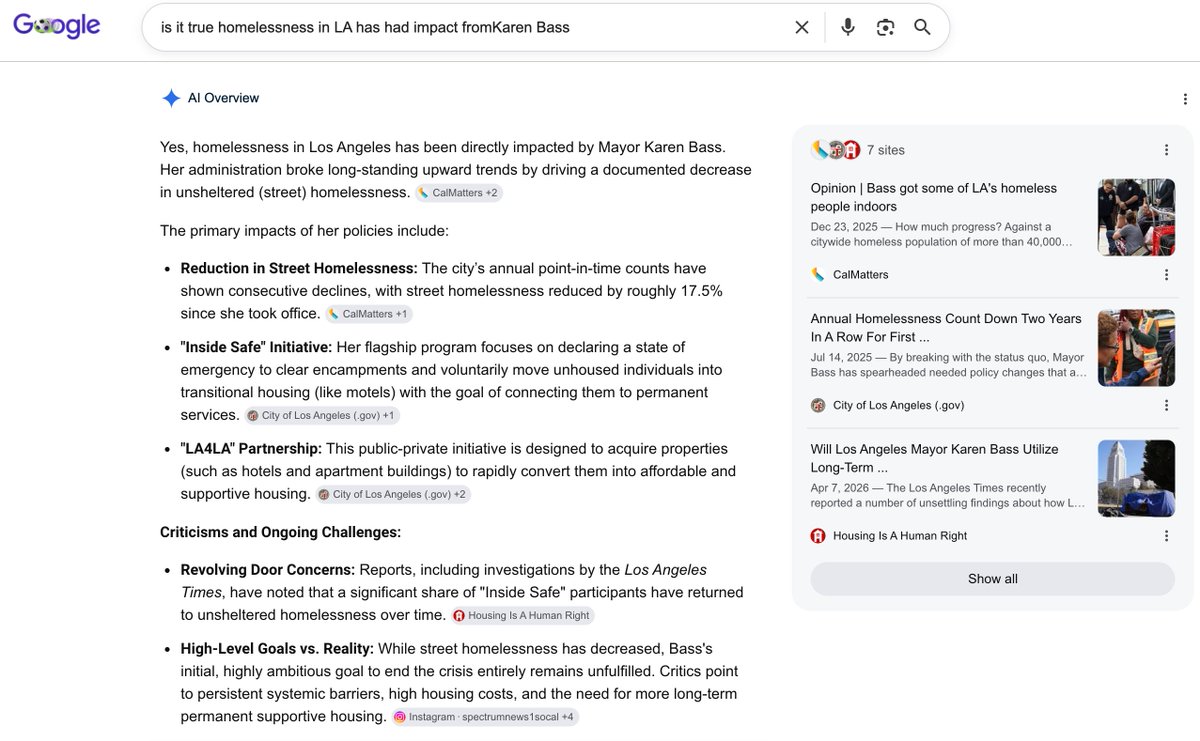
Task: Click Housing Is A Human Right sidebar favicon
Action: tap(818, 536)
